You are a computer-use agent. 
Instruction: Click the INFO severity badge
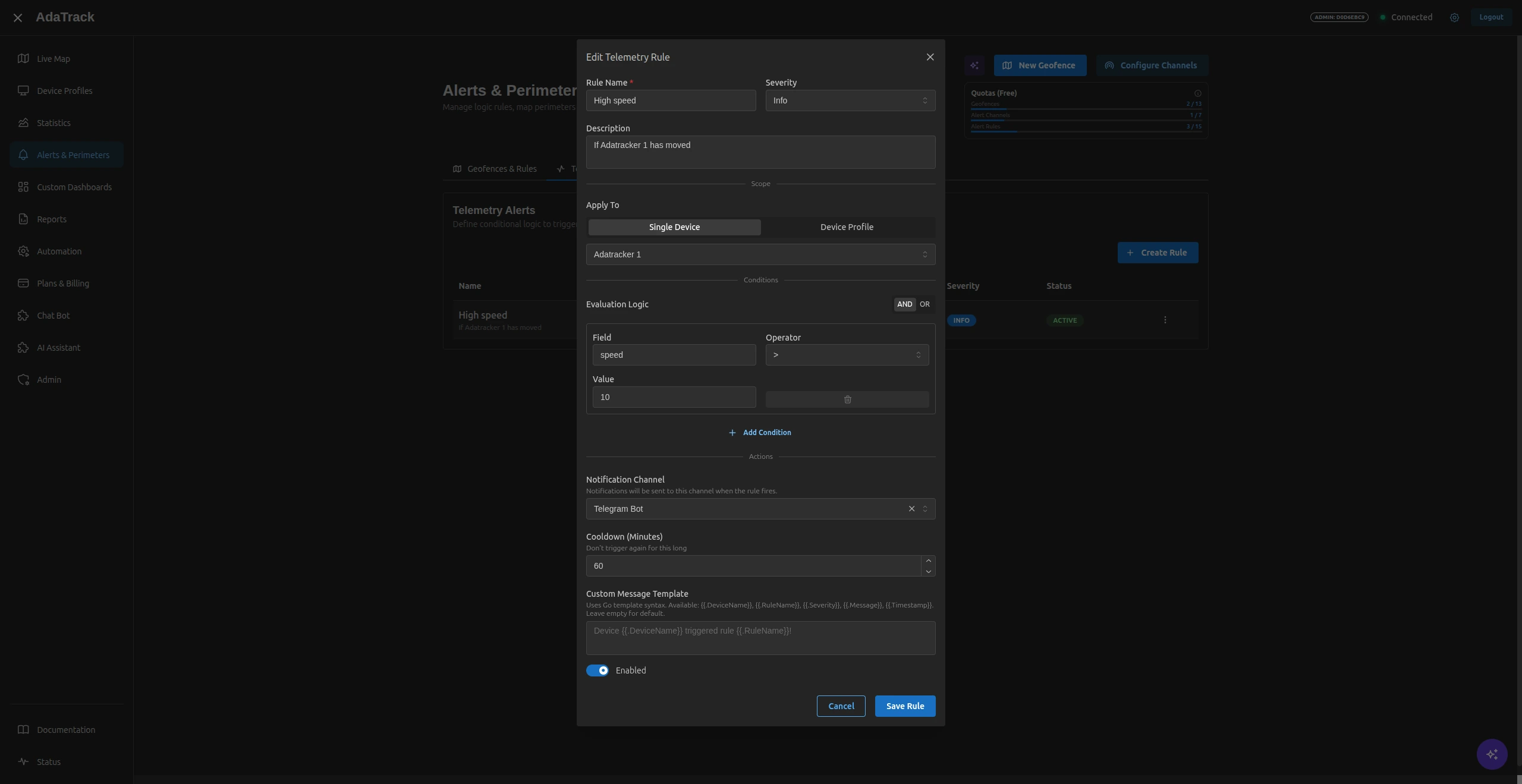[961, 320]
